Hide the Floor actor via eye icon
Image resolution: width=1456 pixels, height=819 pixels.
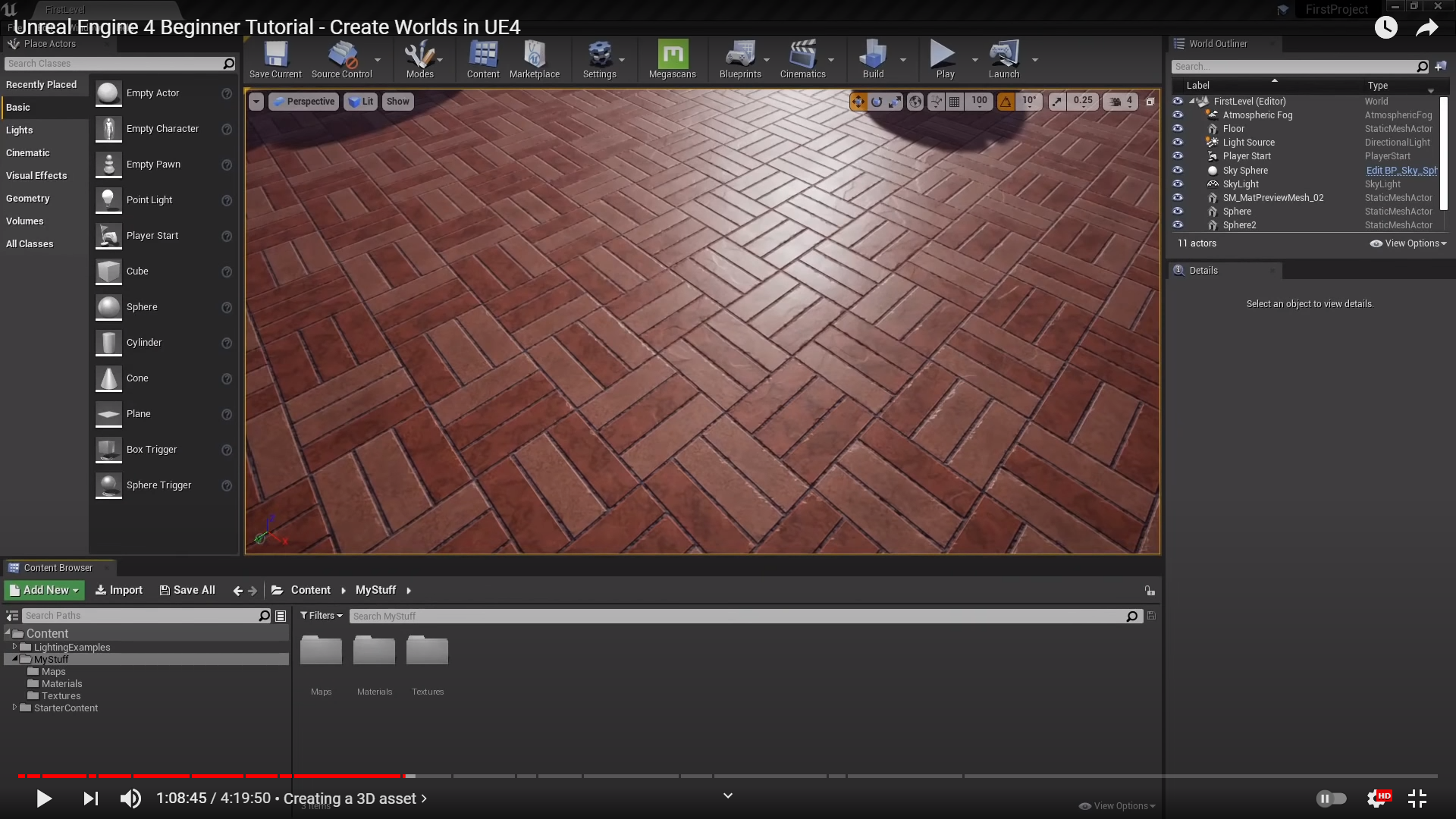(x=1178, y=129)
